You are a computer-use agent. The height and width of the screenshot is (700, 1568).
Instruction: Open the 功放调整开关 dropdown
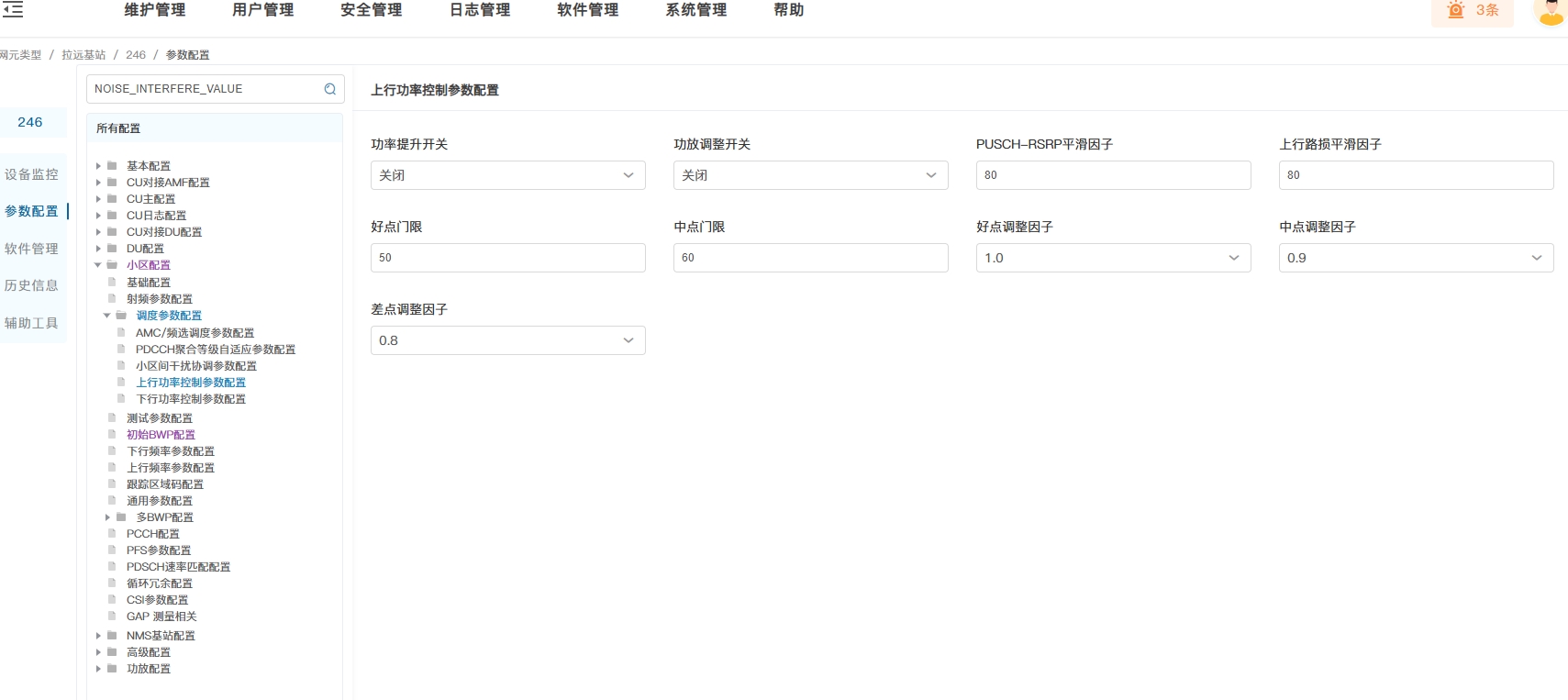point(810,175)
